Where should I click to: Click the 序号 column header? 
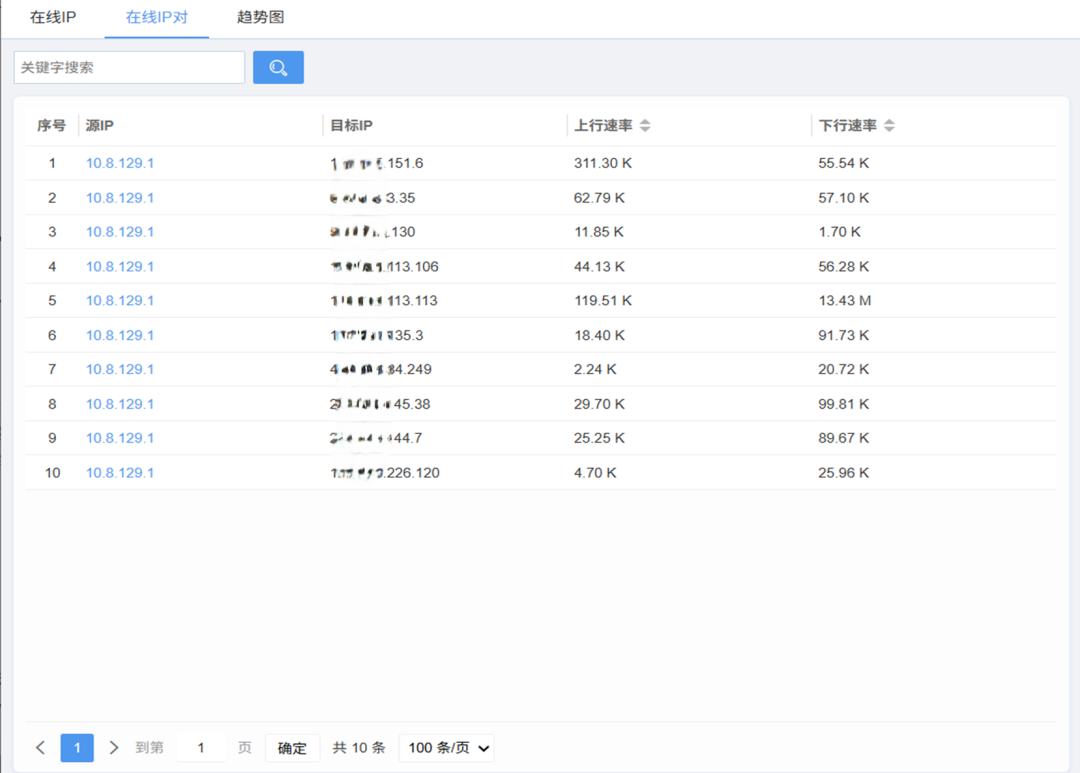[x=52, y=125]
